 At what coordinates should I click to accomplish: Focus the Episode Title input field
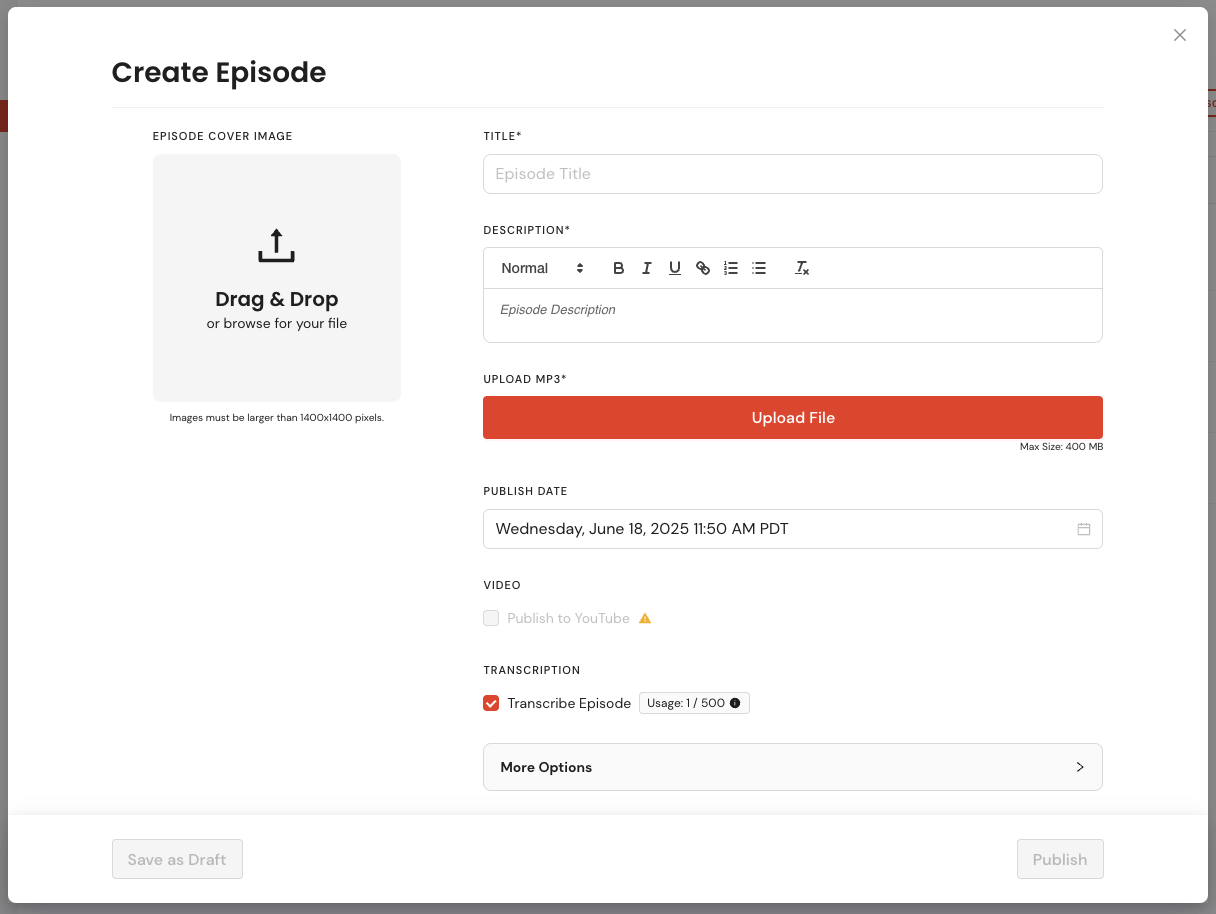pos(793,174)
